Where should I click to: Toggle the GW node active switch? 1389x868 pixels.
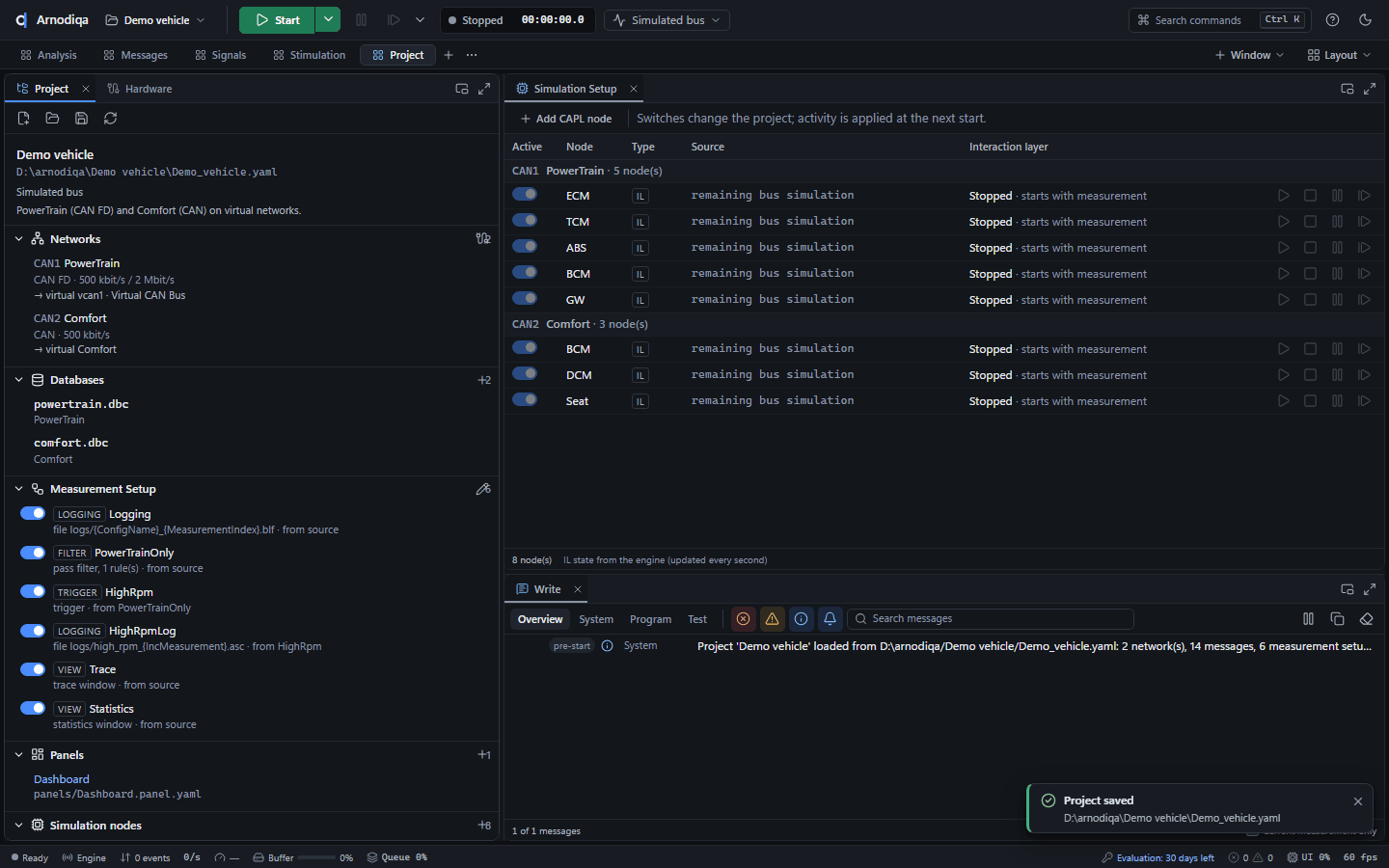tap(525, 298)
